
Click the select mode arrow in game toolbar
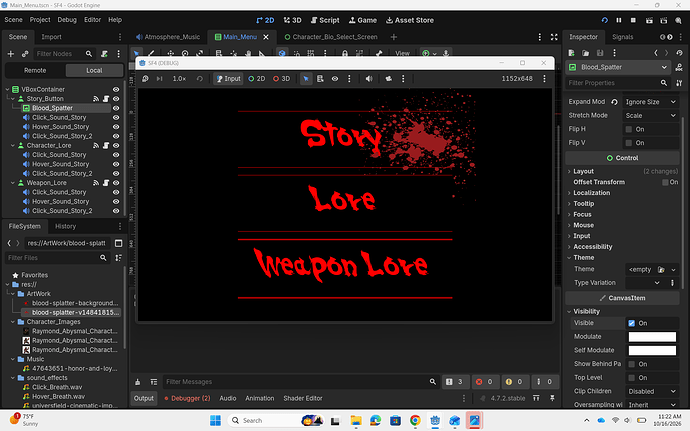coord(306,78)
